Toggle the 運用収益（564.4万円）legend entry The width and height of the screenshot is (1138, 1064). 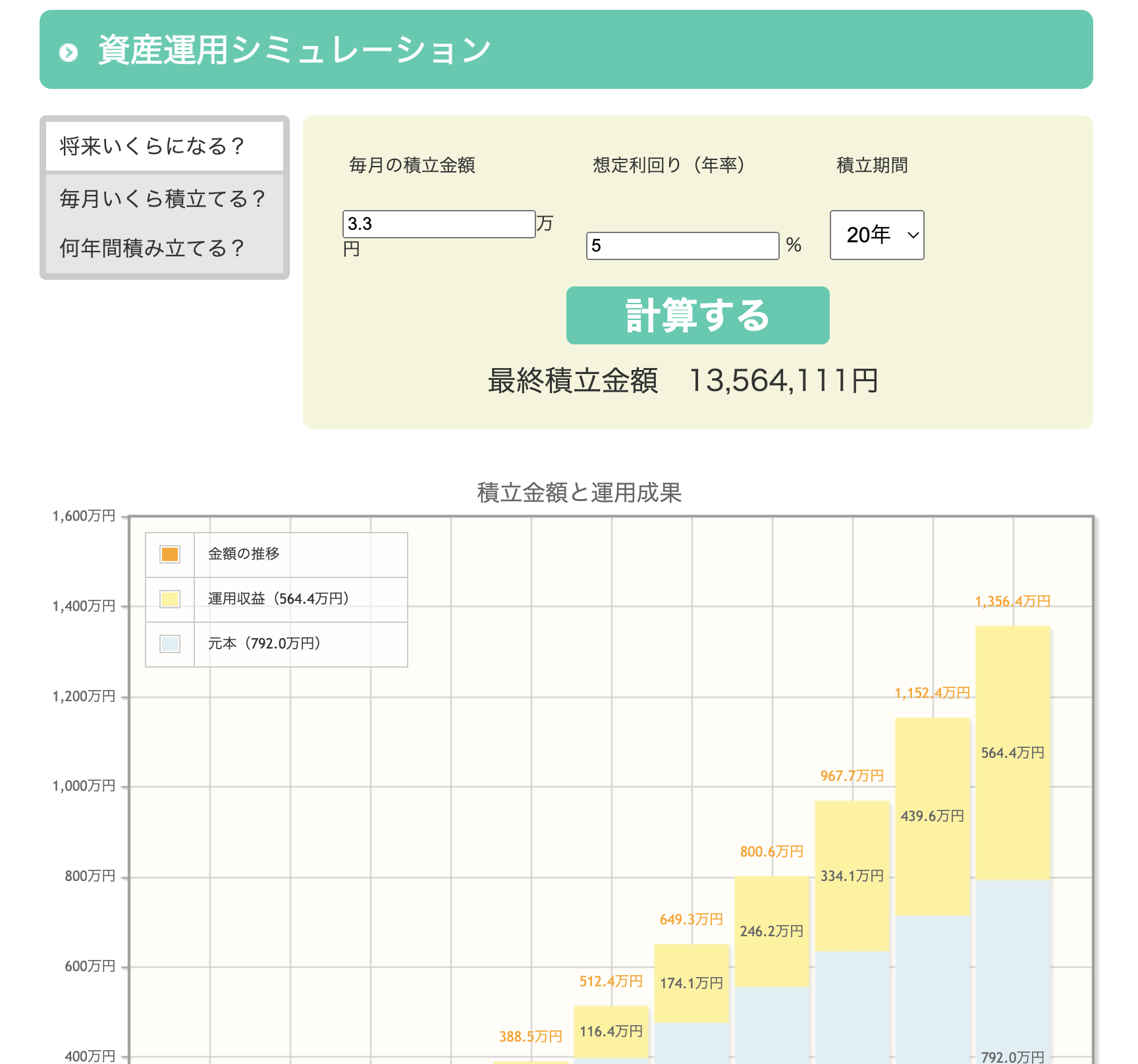pyautogui.click(x=277, y=598)
